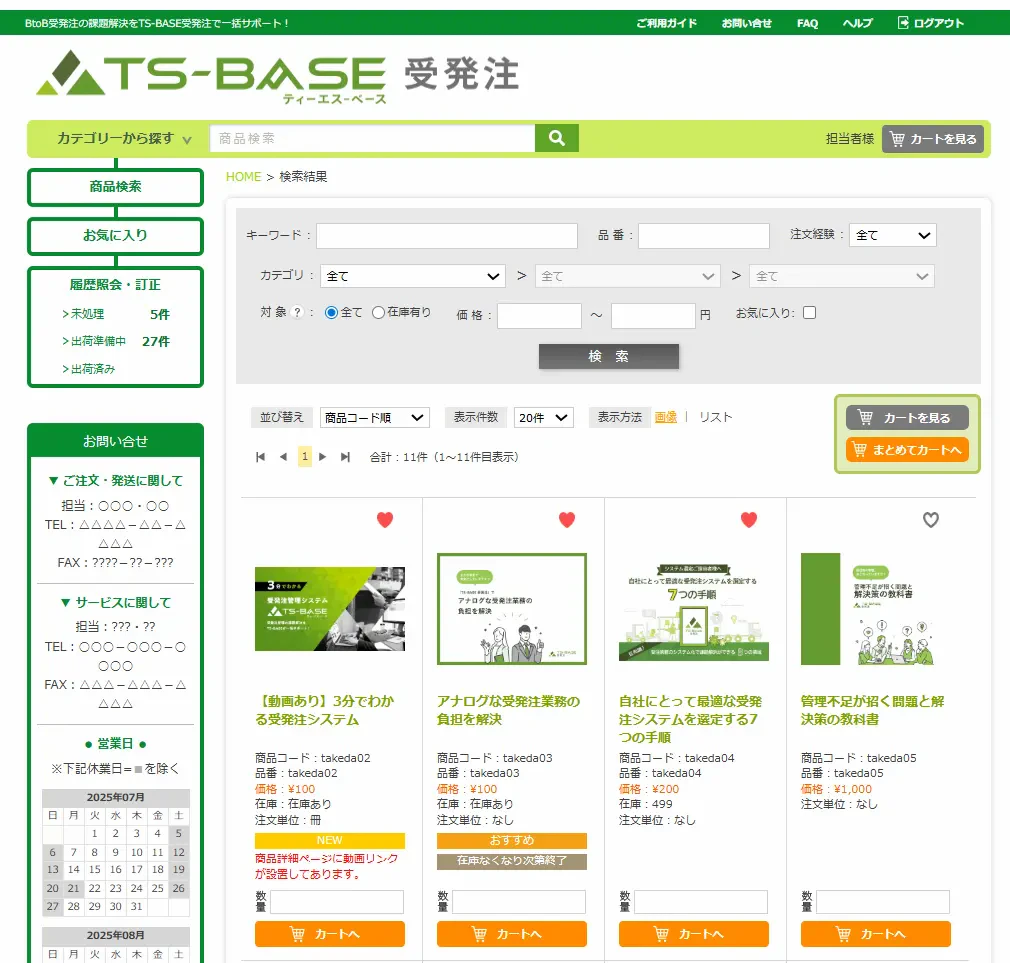Click the cart icon on まとめてカートへ
The height and width of the screenshot is (963, 1010).
(861, 450)
